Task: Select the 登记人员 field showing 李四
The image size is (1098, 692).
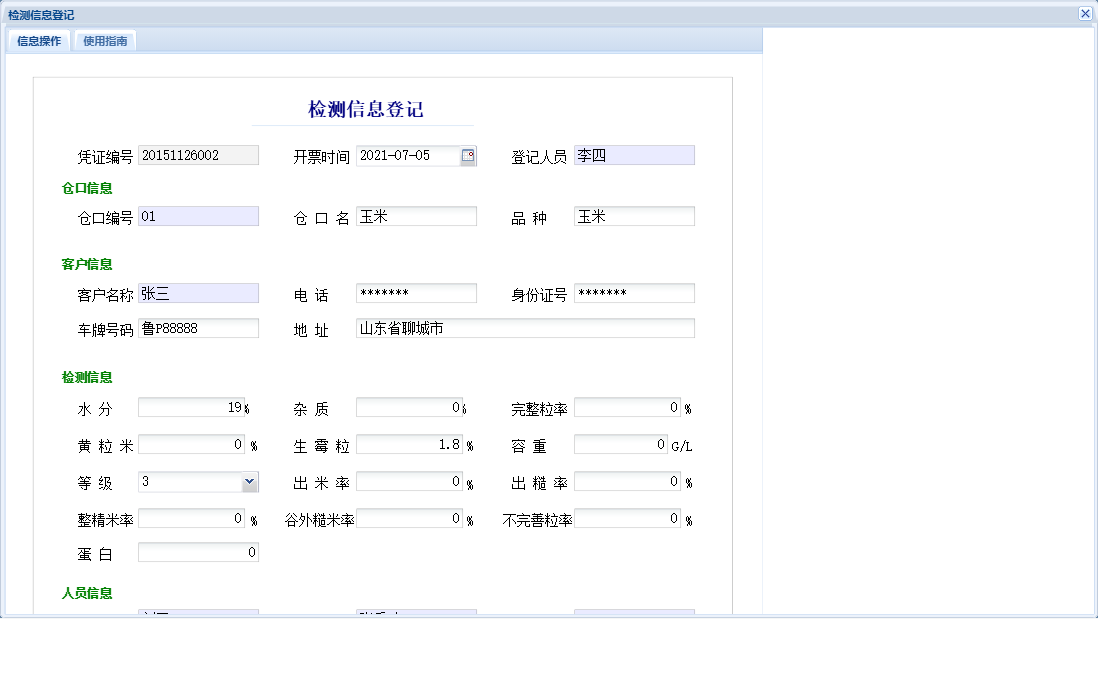Action: click(x=634, y=155)
